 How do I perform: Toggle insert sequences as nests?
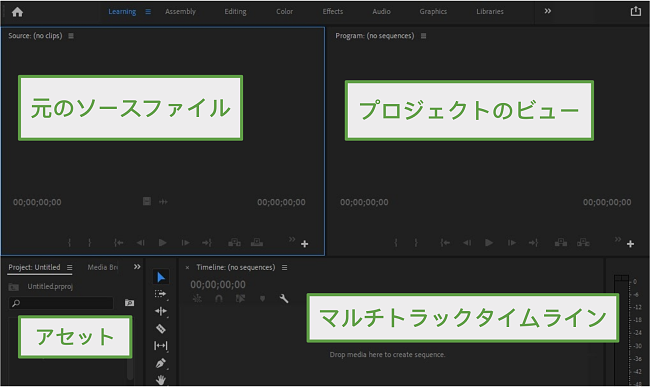tap(197, 298)
